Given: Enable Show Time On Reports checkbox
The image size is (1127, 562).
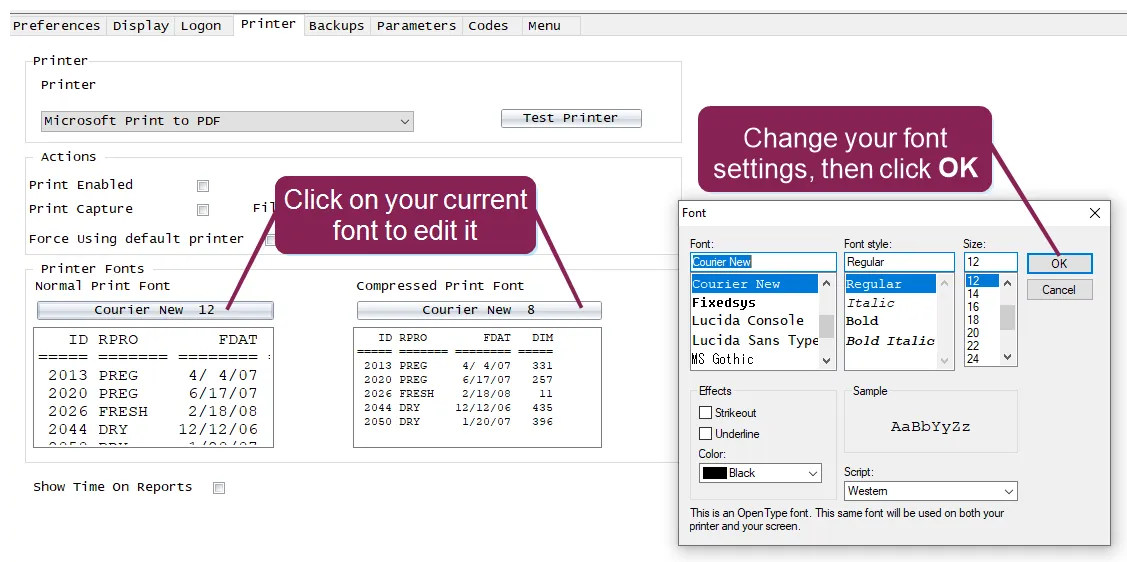Looking at the screenshot, I should coord(218,488).
